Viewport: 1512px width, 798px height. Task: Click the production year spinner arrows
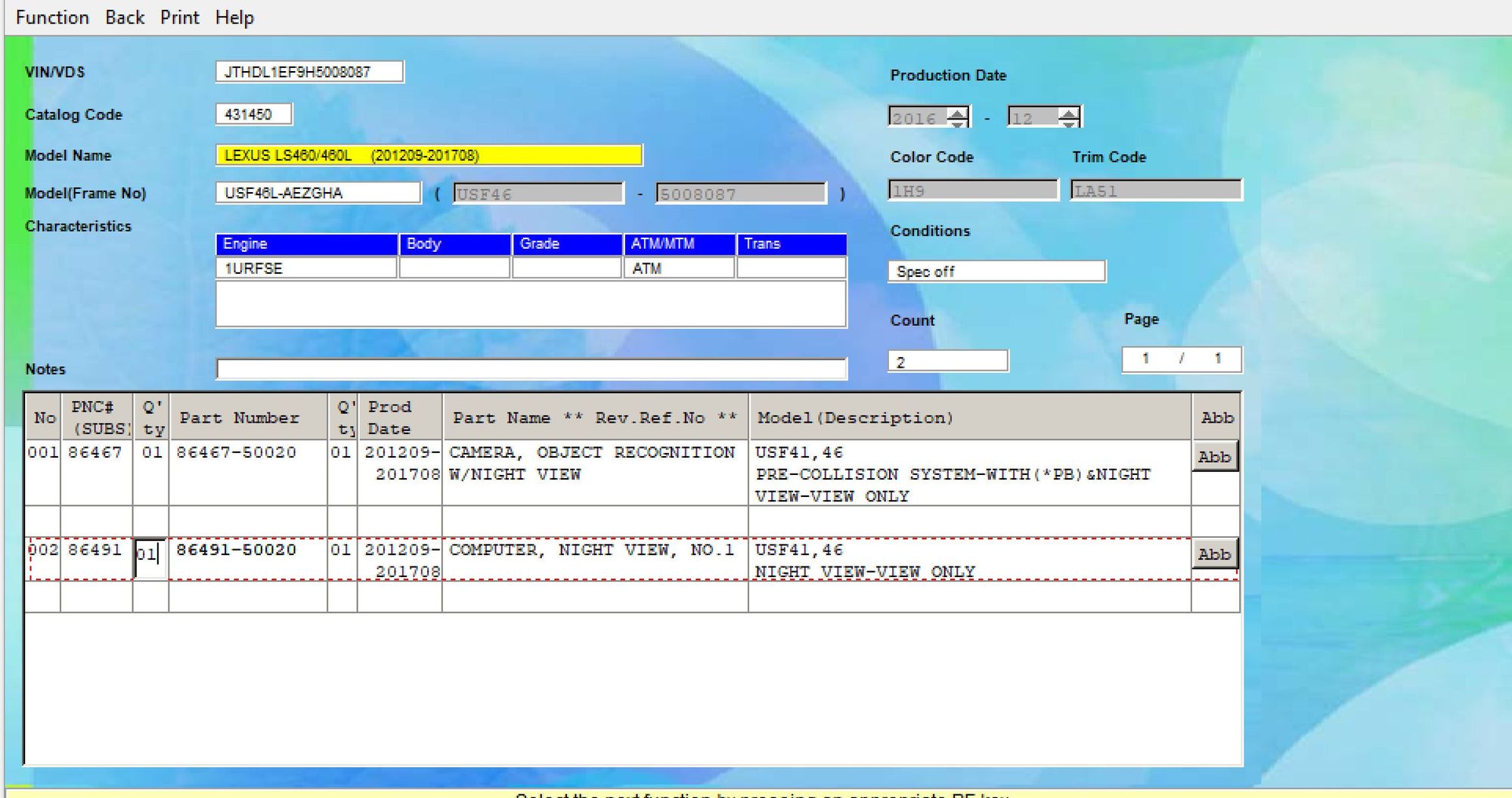958,117
